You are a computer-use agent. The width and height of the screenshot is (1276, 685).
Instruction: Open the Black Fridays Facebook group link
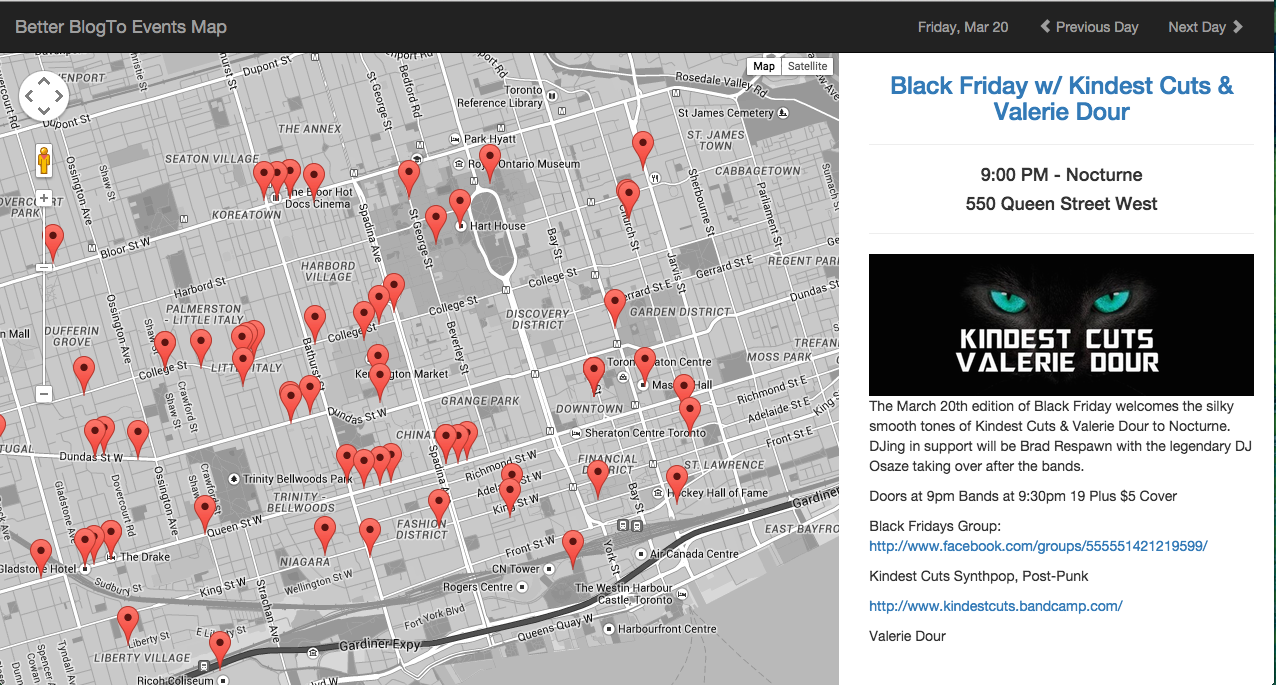(x=1038, y=546)
